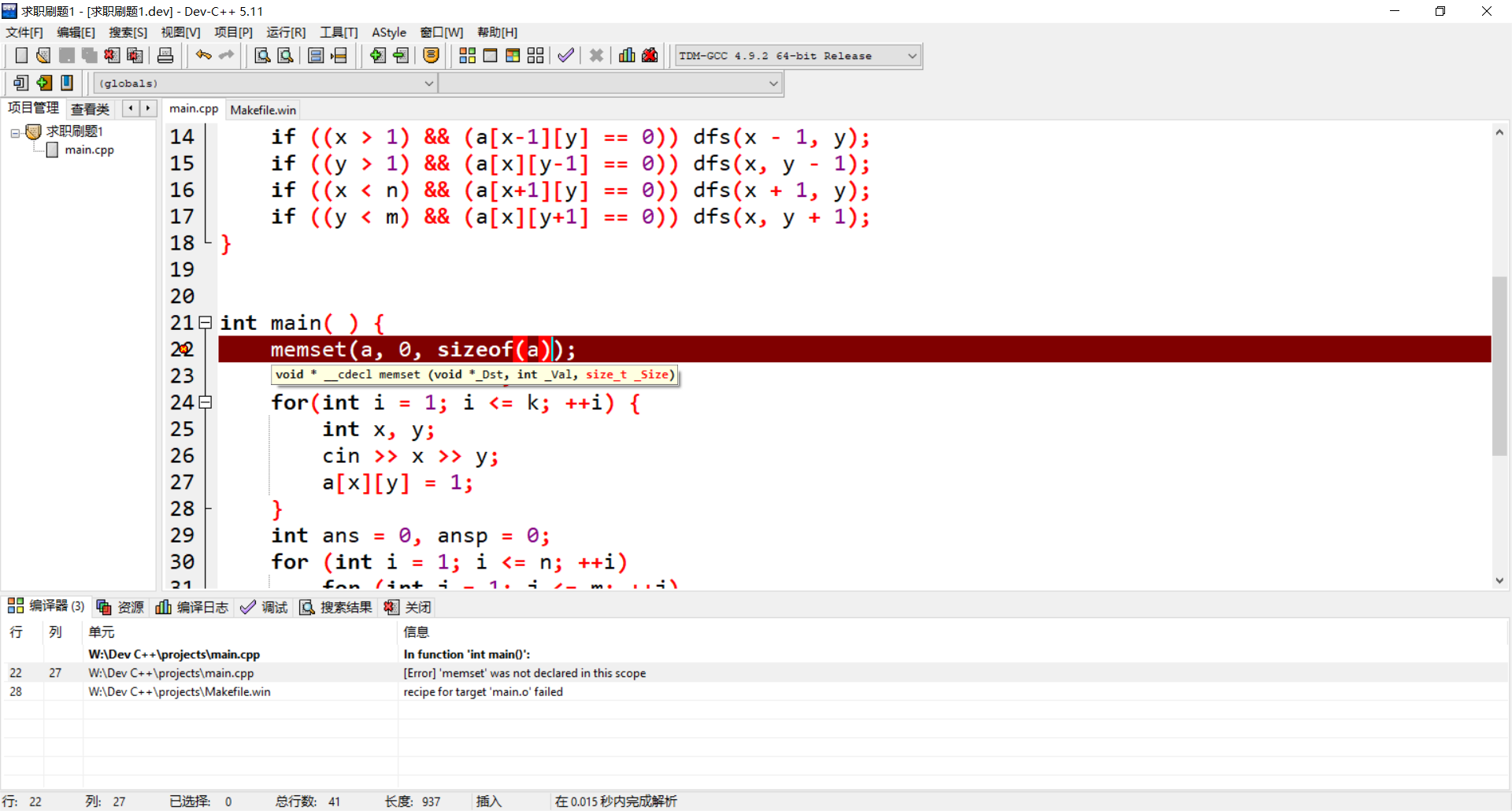Collapse the main function code block at line 21
The image size is (1512, 811).
[206, 323]
